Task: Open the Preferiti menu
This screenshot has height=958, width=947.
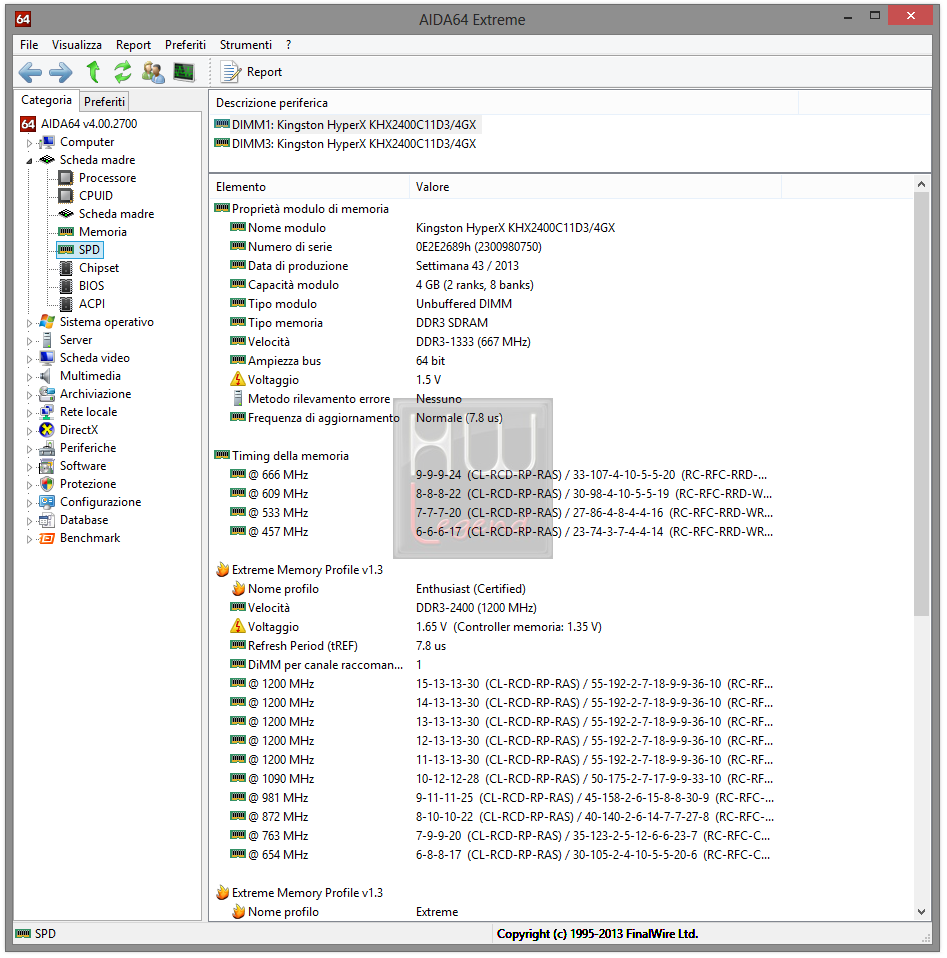Action: (185, 45)
